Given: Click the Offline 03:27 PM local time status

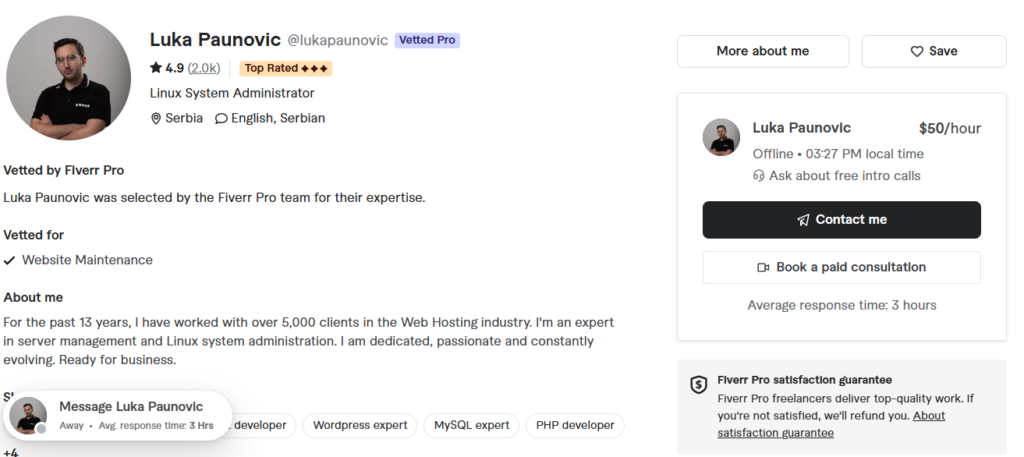Looking at the screenshot, I should click(x=838, y=154).
